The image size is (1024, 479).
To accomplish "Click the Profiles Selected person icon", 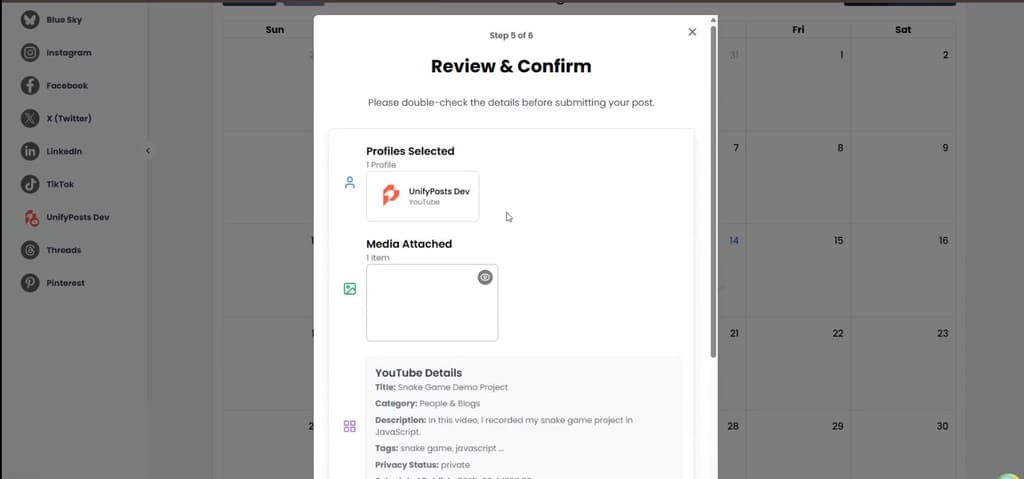I will point(350,183).
